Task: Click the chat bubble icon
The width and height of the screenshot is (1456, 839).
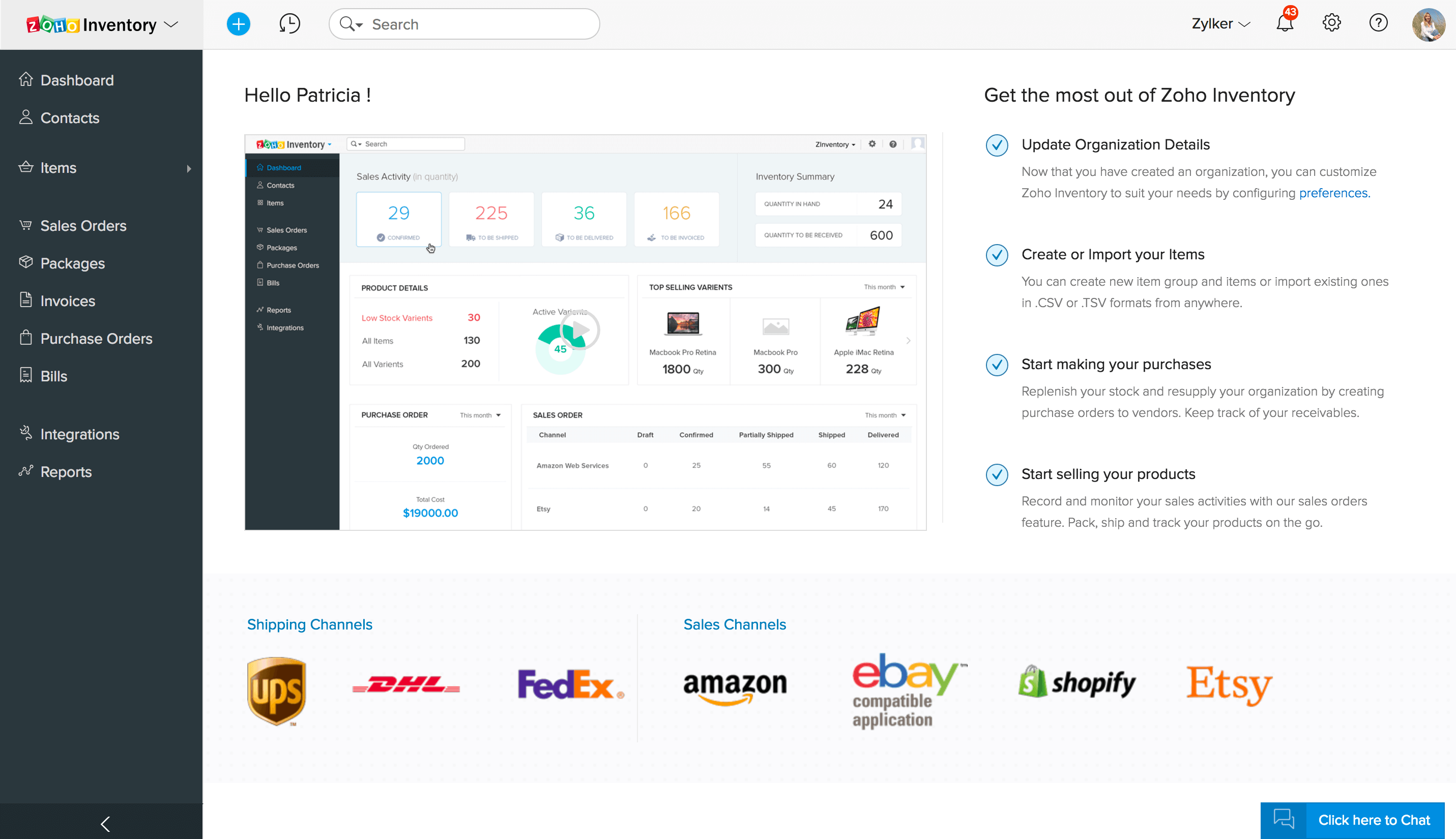Action: point(1284,819)
